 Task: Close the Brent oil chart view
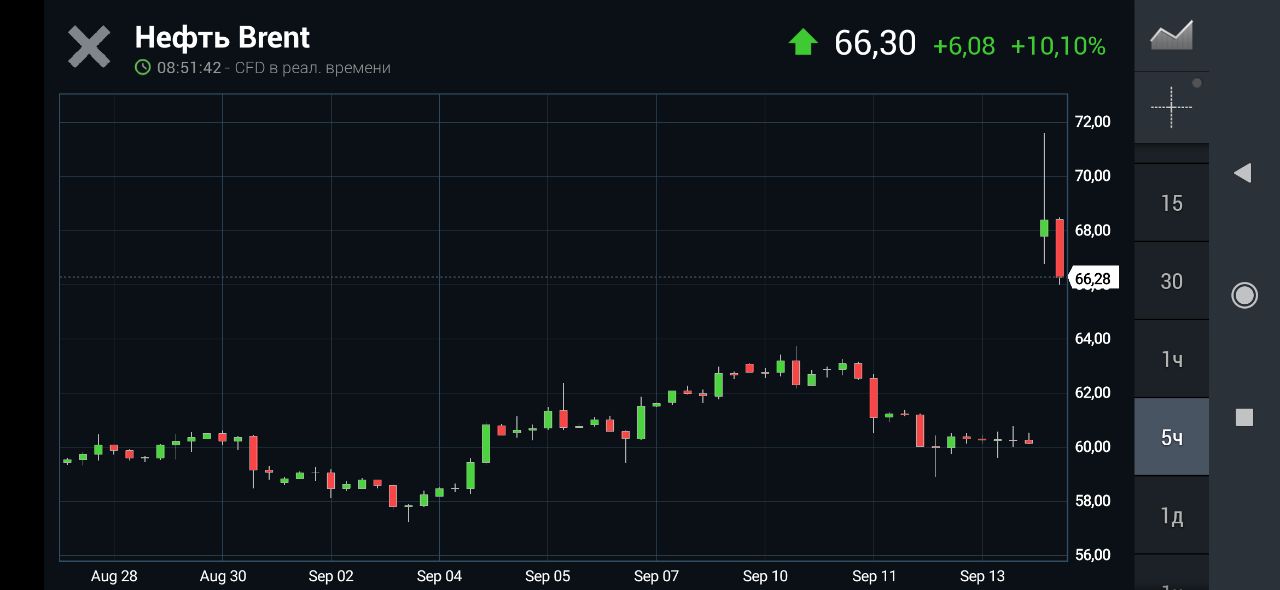pyautogui.click(x=89, y=47)
